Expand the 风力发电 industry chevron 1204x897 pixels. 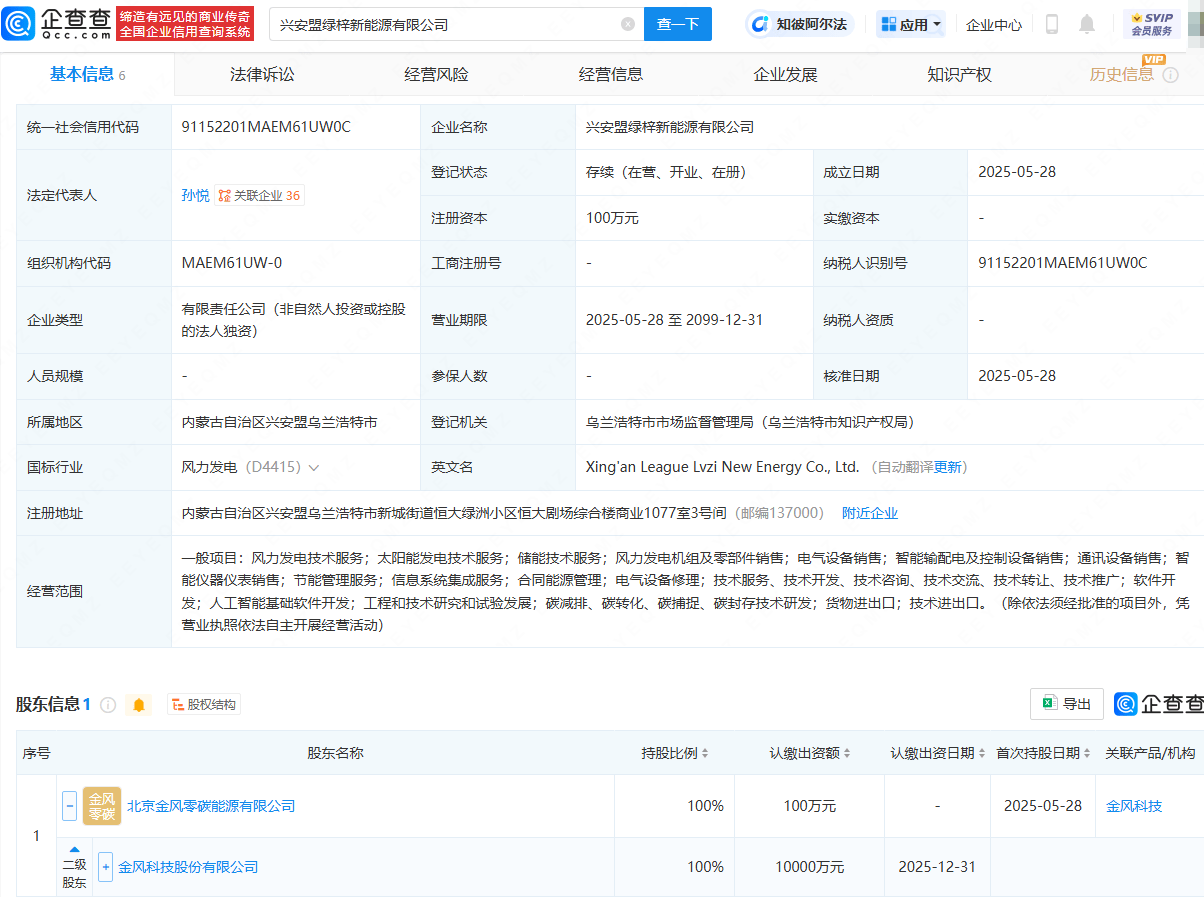pos(314,468)
